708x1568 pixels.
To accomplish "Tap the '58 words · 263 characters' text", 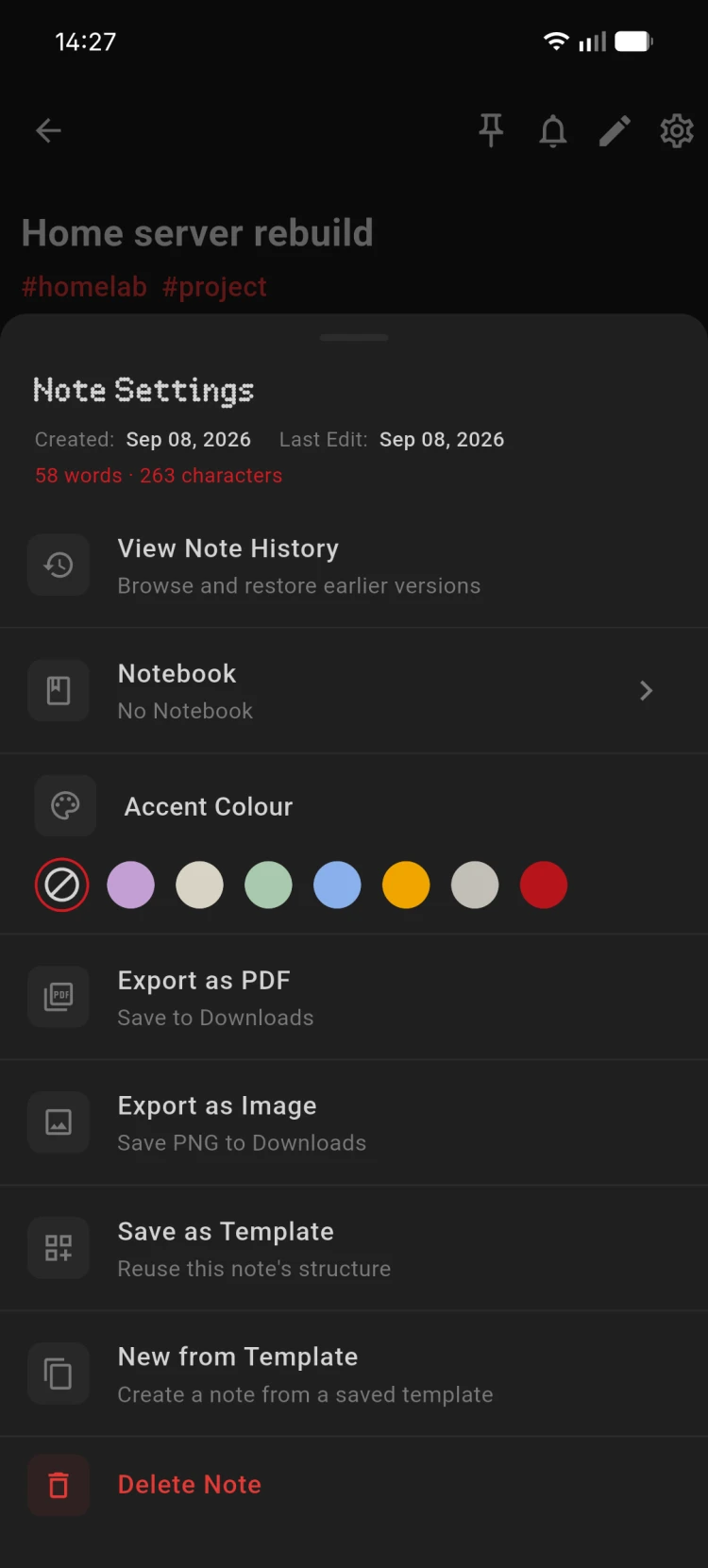I will (159, 476).
